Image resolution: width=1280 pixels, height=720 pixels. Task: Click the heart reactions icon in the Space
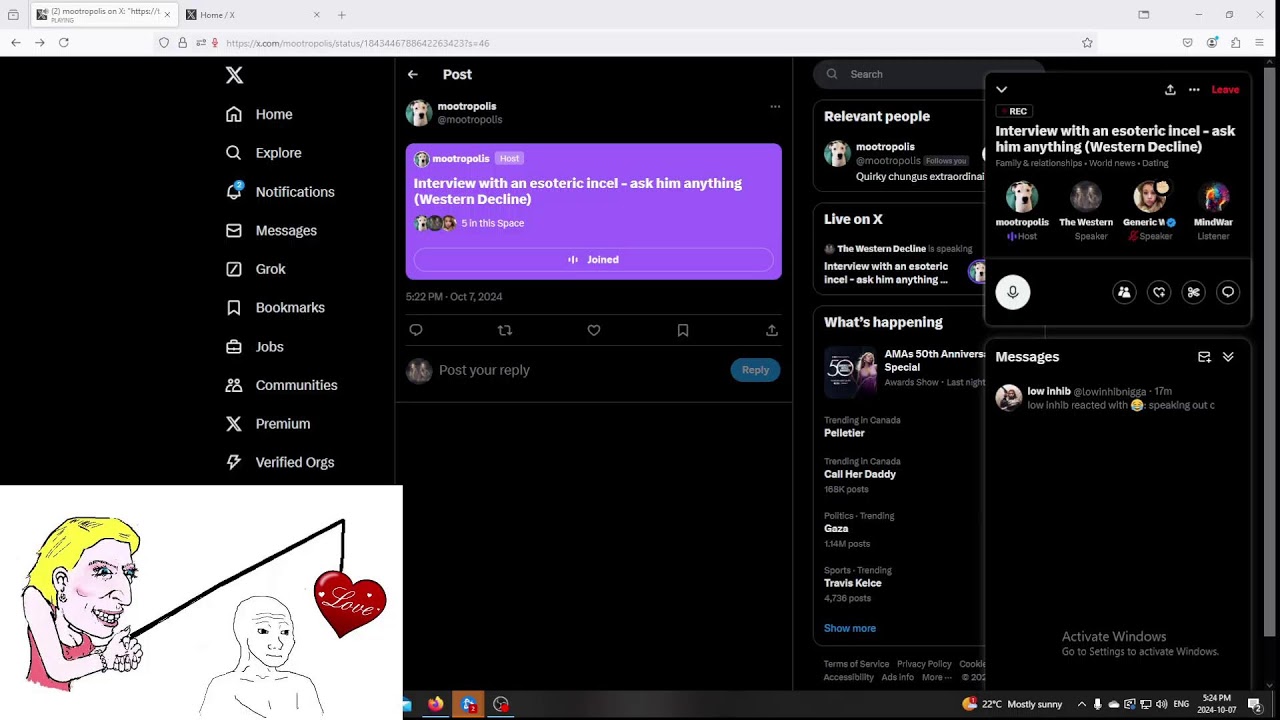(1159, 292)
